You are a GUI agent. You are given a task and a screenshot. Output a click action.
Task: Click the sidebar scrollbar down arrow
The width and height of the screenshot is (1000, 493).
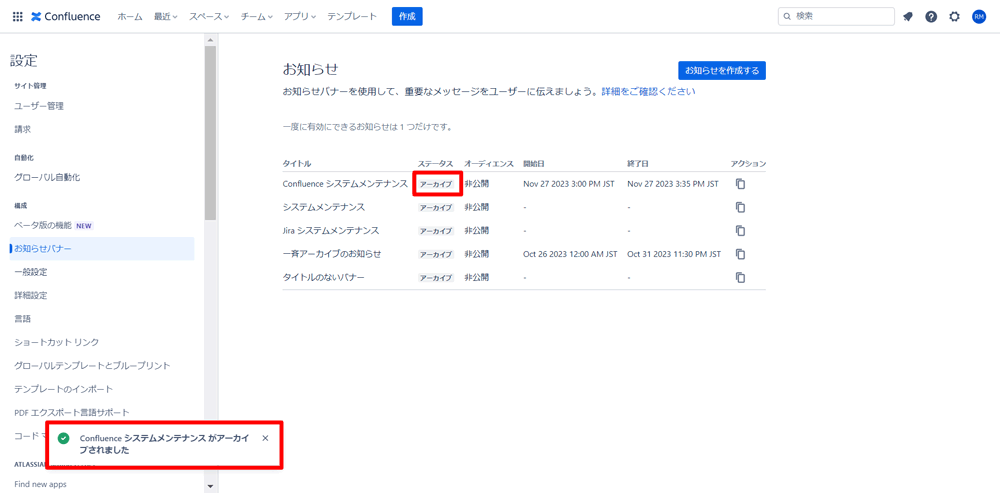coord(210,486)
